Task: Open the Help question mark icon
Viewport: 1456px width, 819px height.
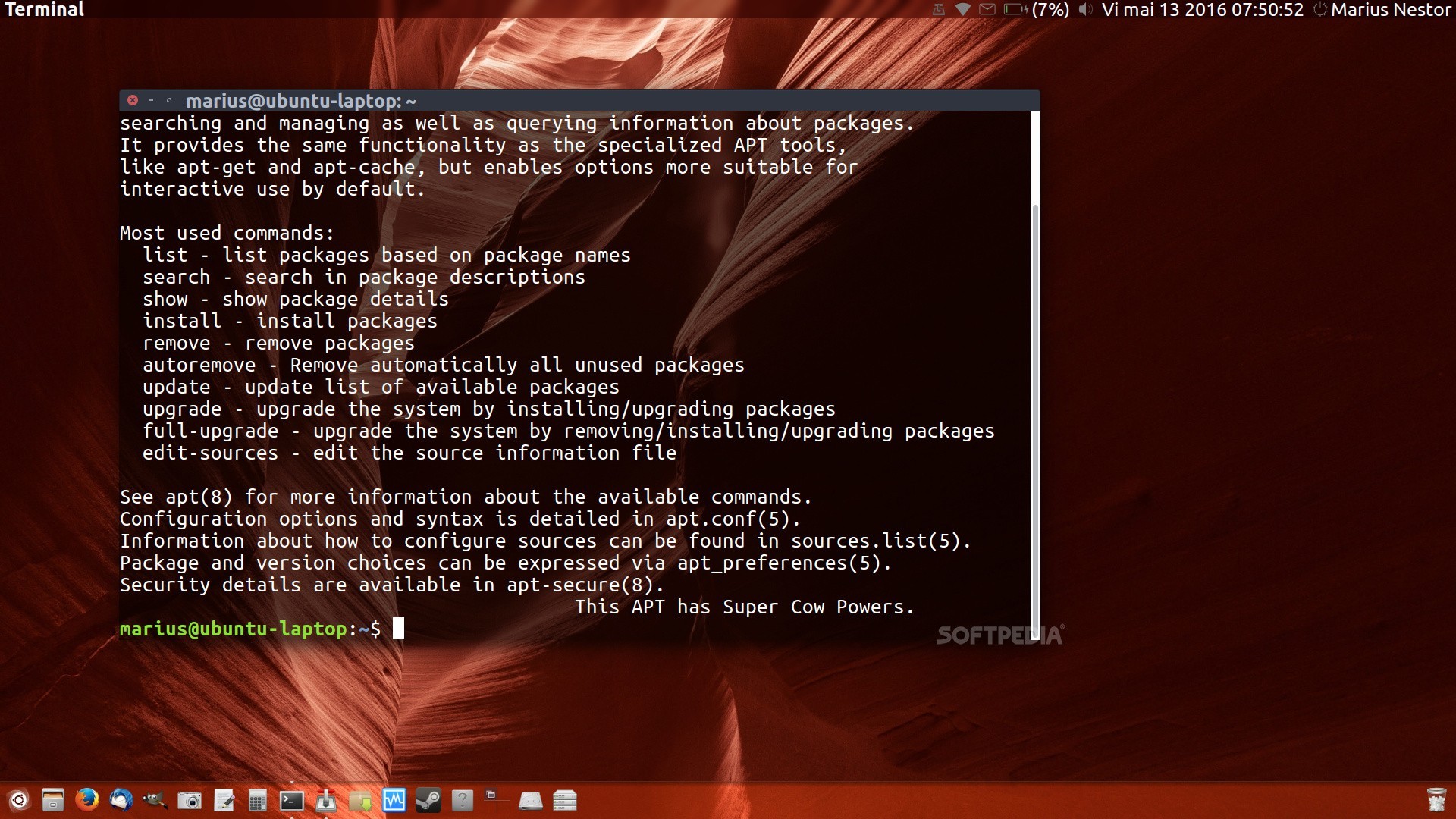Action: pos(463,800)
